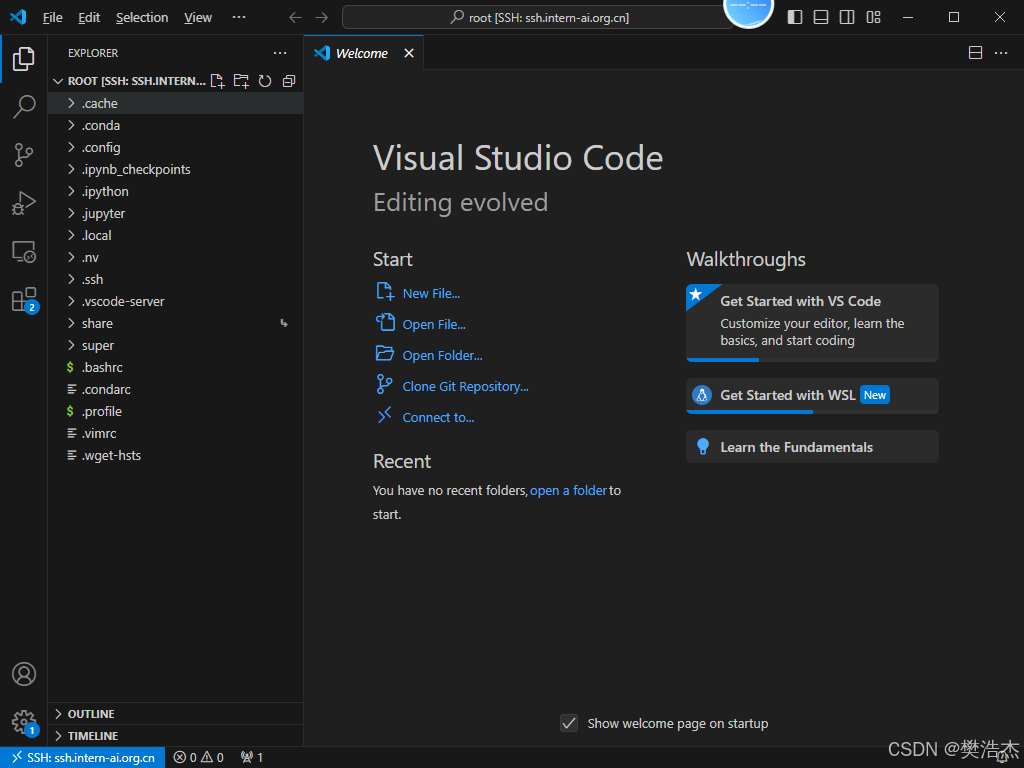Image resolution: width=1024 pixels, height=768 pixels.
Task: Expand the .ssh folder
Action: (x=175, y=280)
